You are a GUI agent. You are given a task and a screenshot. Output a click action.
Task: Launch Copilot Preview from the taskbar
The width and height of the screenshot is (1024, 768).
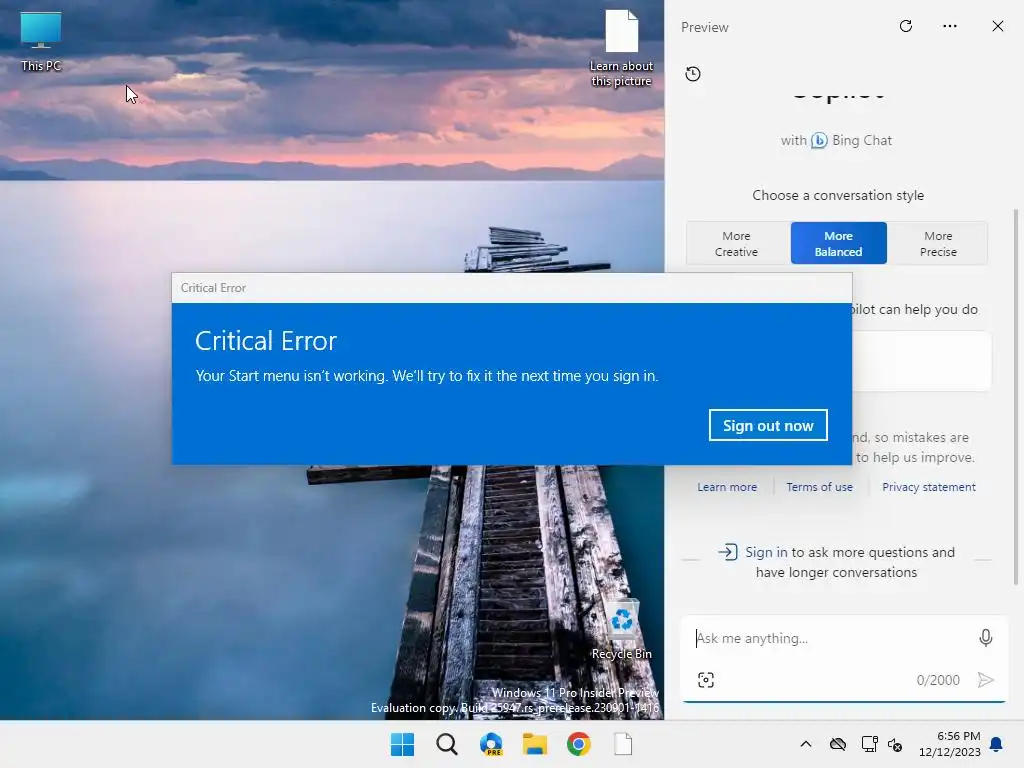point(491,744)
